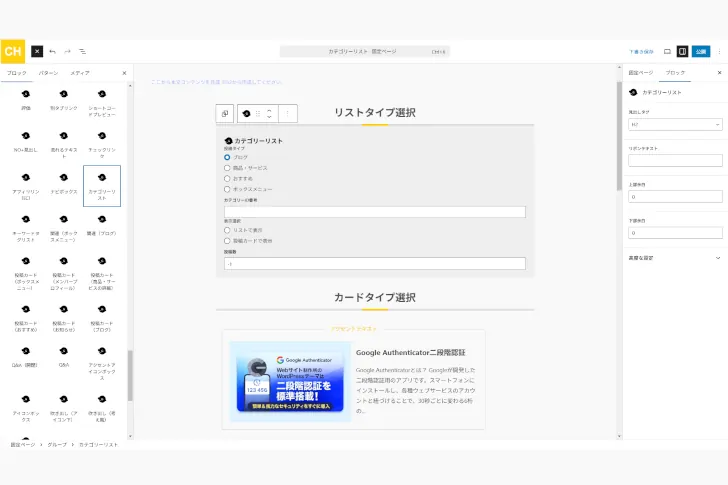
Task: Insert the 別タブリンク block
Action: click(64, 100)
